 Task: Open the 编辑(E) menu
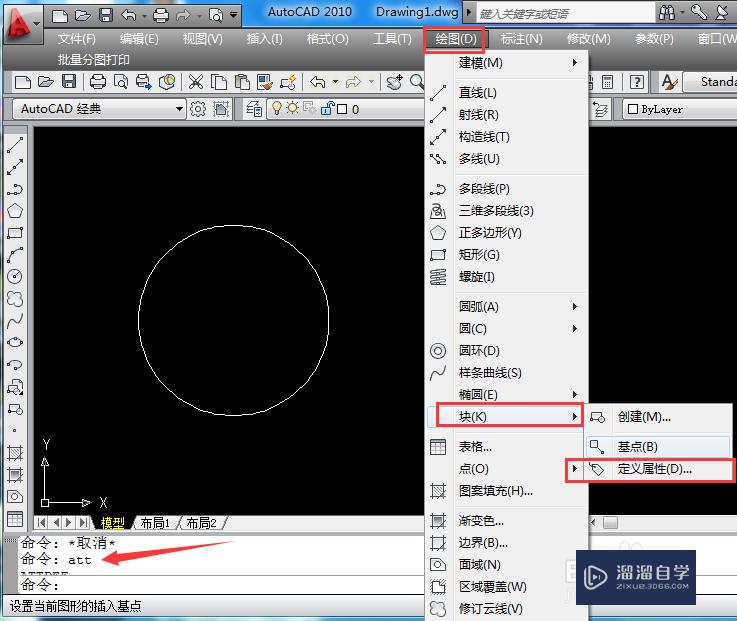pyautogui.click(x=139, y=39)
